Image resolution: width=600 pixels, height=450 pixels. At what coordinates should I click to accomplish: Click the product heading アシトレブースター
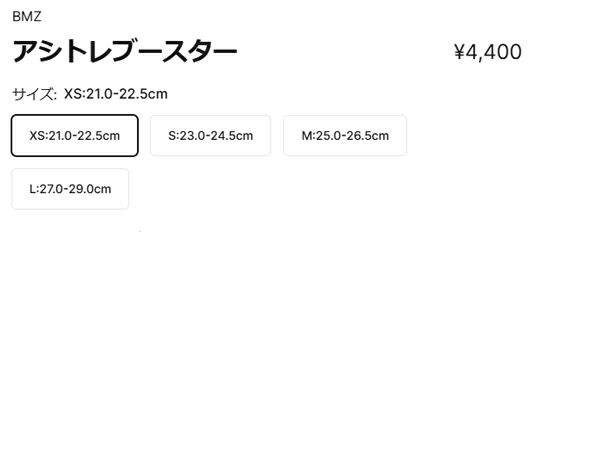125,52
